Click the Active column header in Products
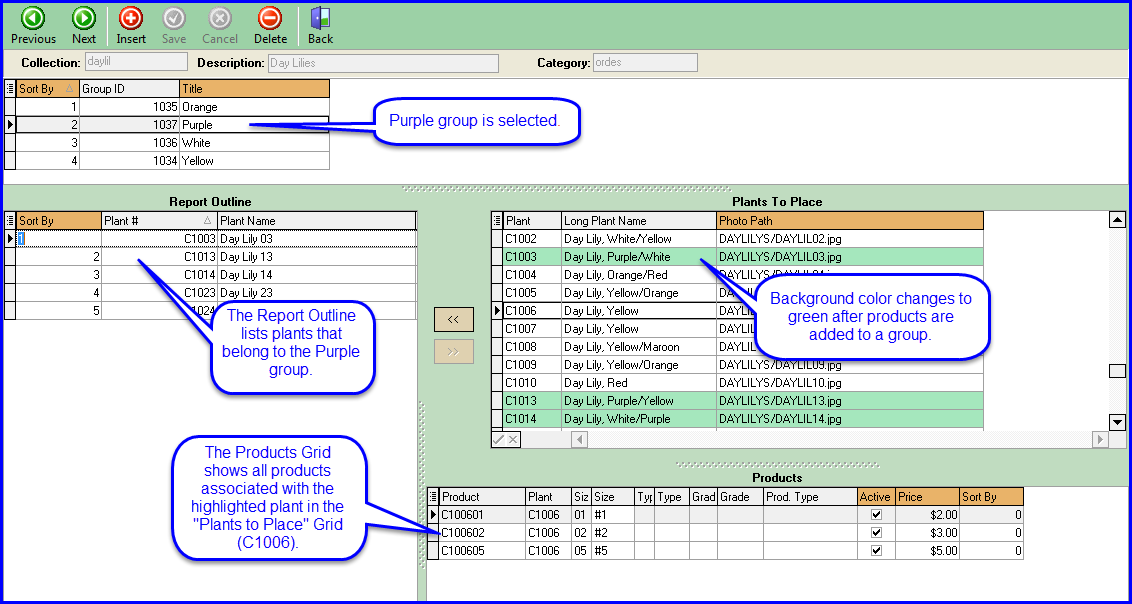 click(876, 496)
